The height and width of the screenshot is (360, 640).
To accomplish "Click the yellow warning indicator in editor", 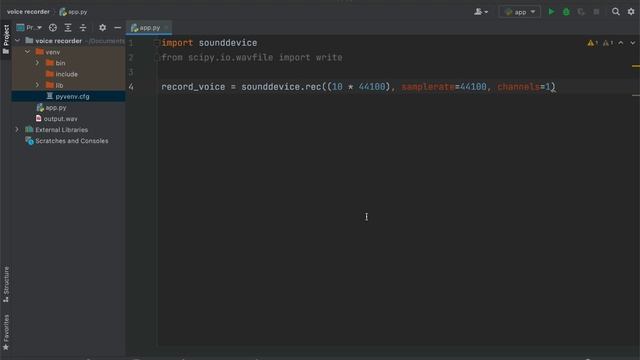I will [592, 43].
